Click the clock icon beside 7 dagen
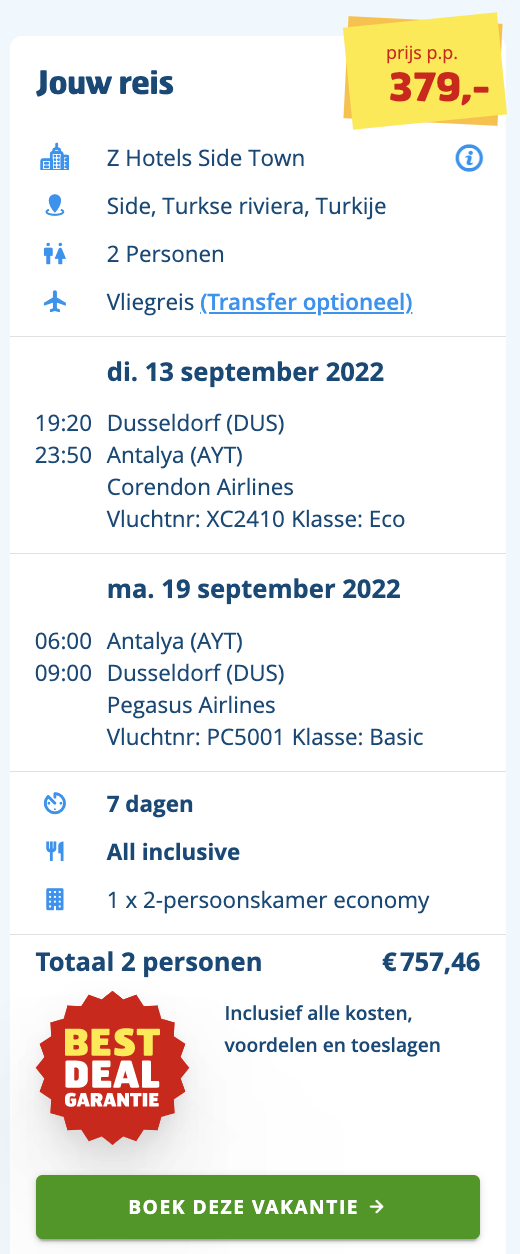This screenshot has width=520, height=1254. click(55, 803)
